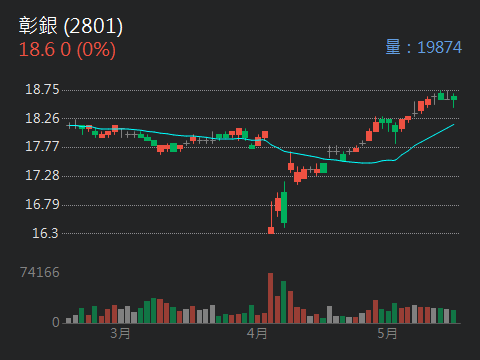Click the 17.28 price axis label
480x360 pixels.
click(x=42, y=175)
